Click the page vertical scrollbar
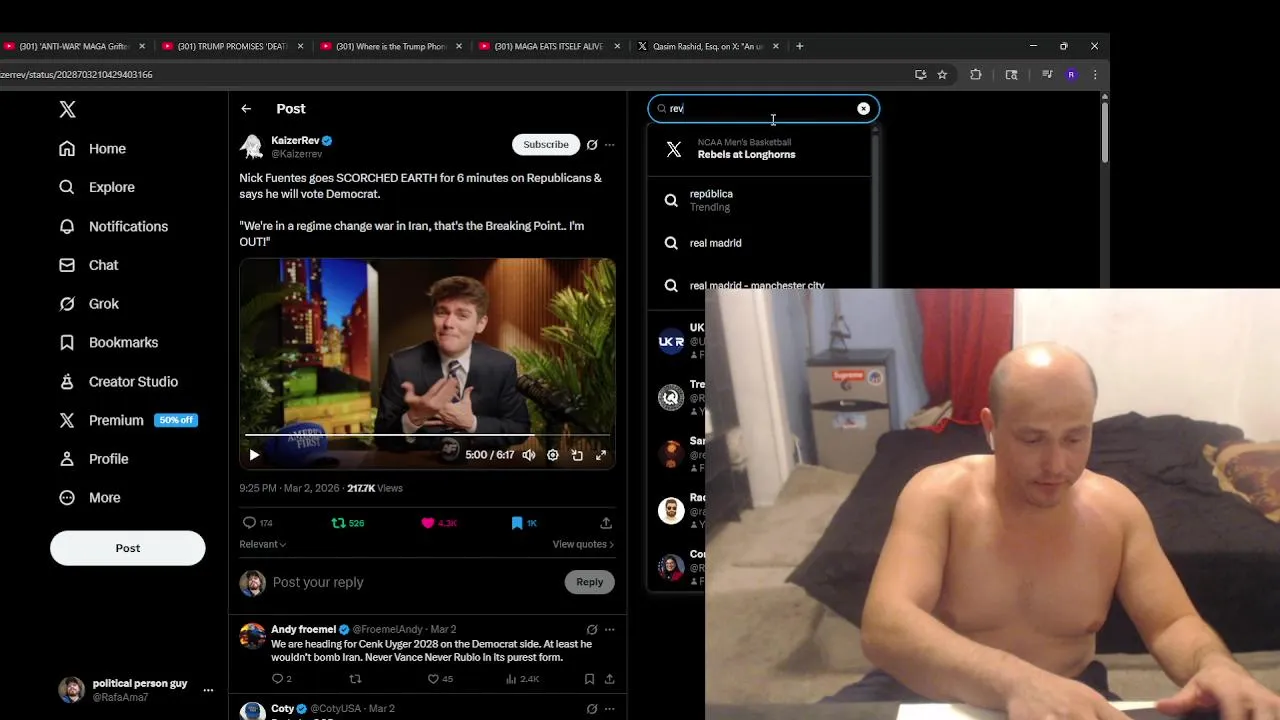This screenshot has width=1280, height=720. [x=1105, y=130]
